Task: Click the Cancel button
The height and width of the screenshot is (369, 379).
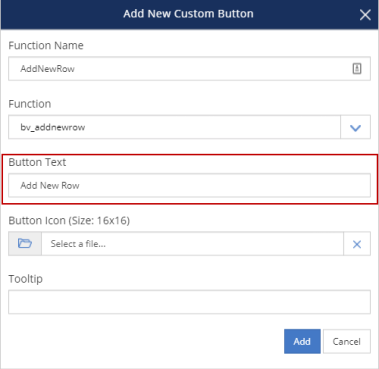Action: (347, 341)
